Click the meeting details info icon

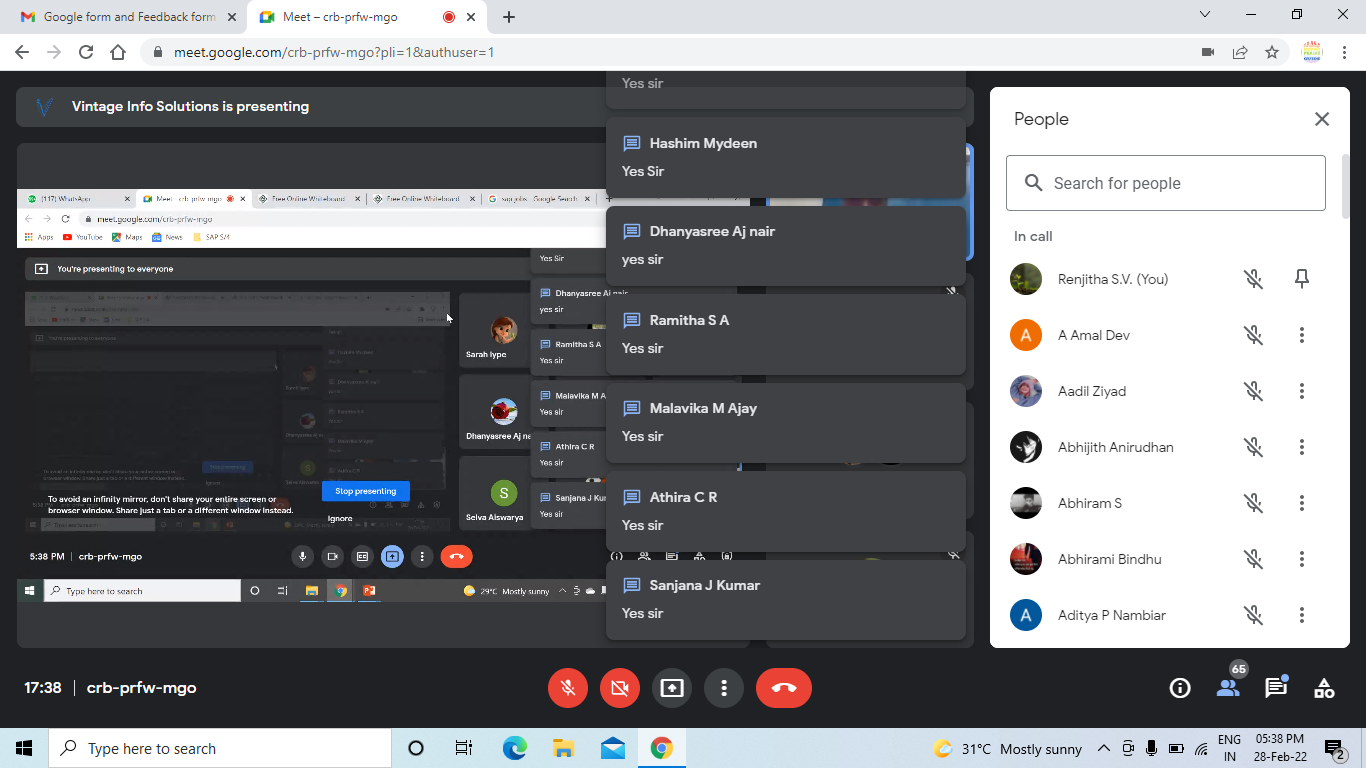coord(1180,688)
